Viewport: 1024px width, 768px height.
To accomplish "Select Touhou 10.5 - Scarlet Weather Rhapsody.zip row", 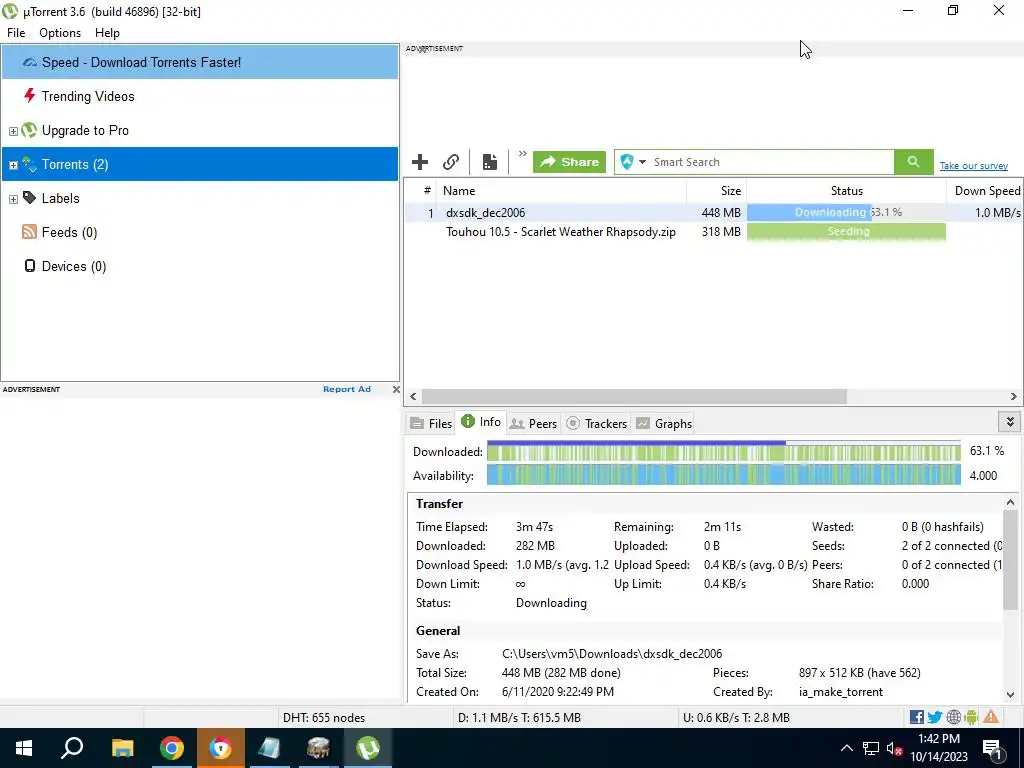I will click(713, 231).
